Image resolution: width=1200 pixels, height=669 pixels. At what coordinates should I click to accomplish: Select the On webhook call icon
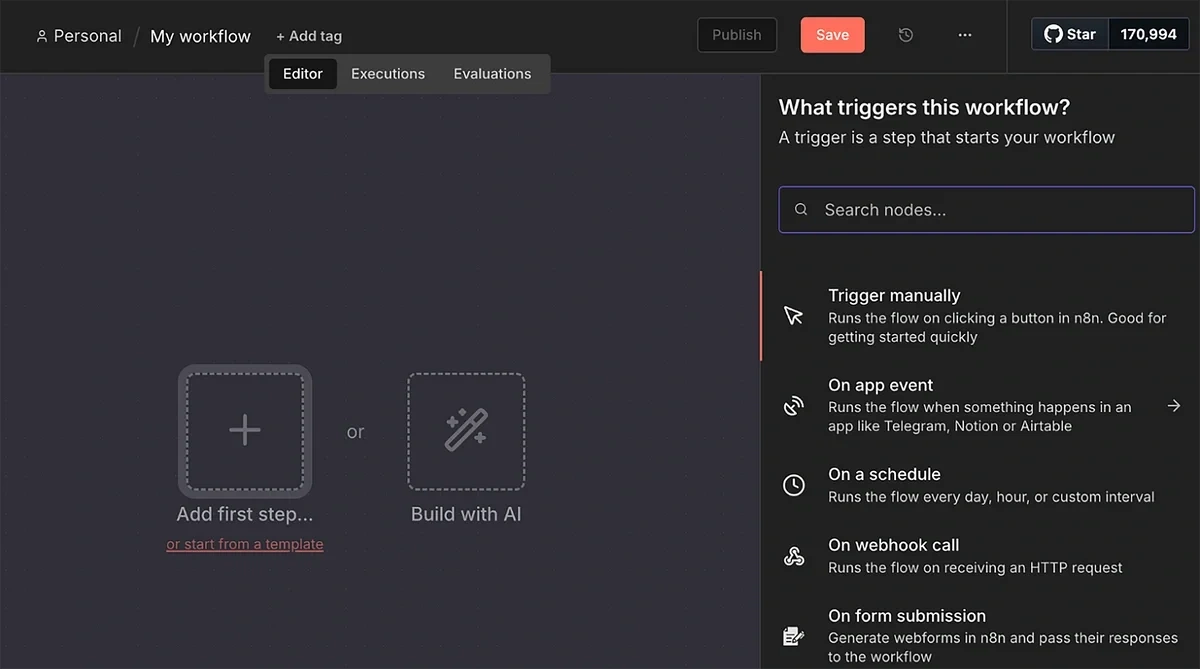coord(793,555)
